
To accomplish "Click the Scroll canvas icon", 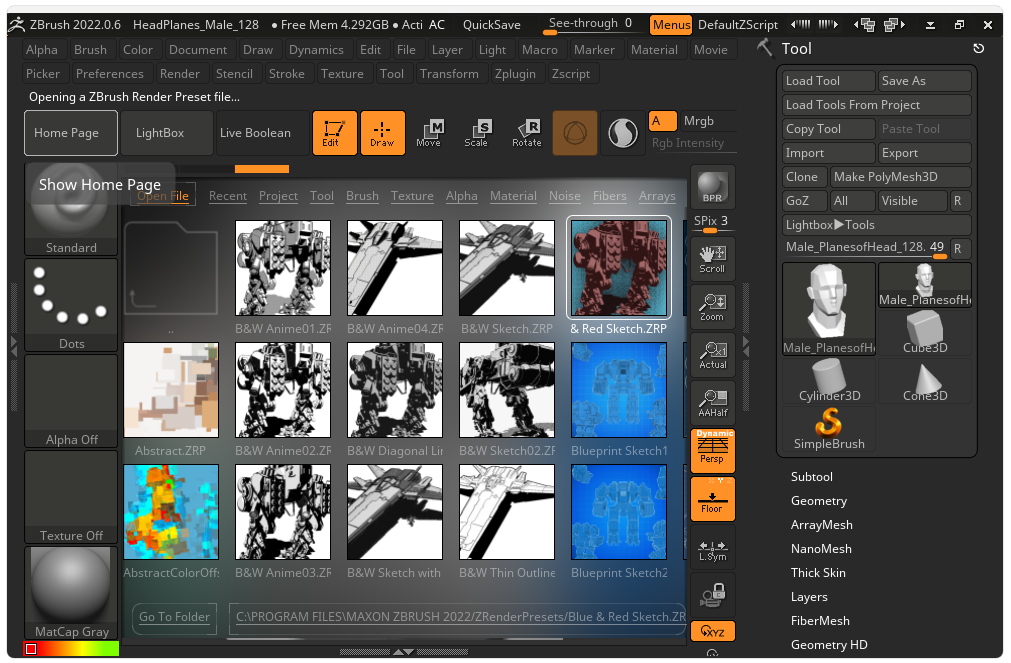I will click(712, 259).
